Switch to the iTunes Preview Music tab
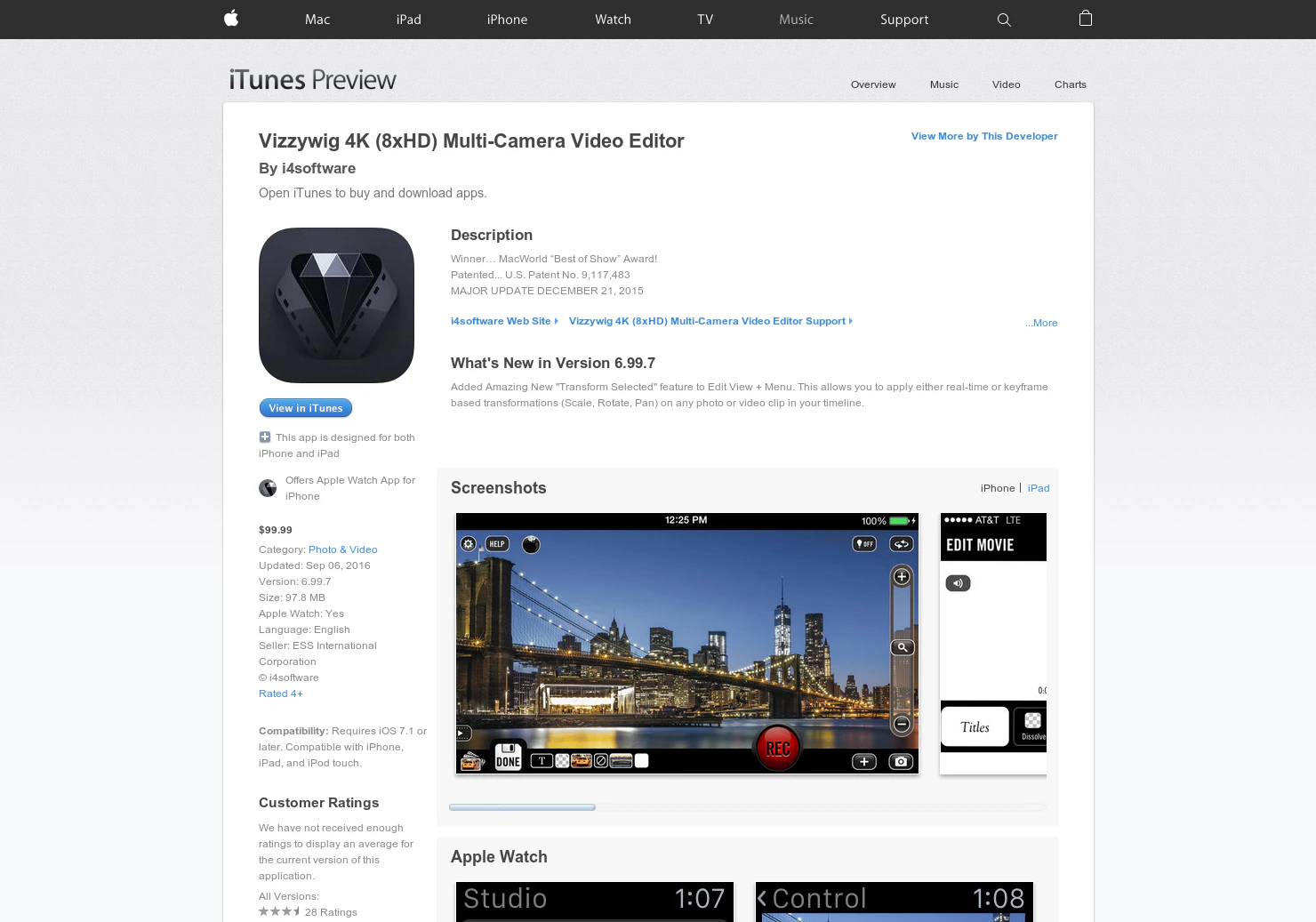Viewport: 1316px width, 922px height. pos(944,84)
